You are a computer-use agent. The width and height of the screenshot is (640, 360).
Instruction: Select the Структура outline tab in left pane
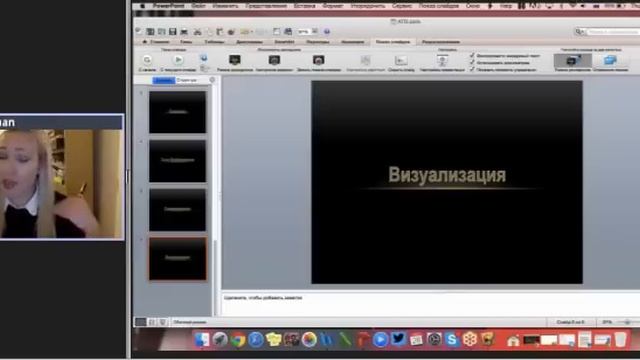[x=187, y=80]
